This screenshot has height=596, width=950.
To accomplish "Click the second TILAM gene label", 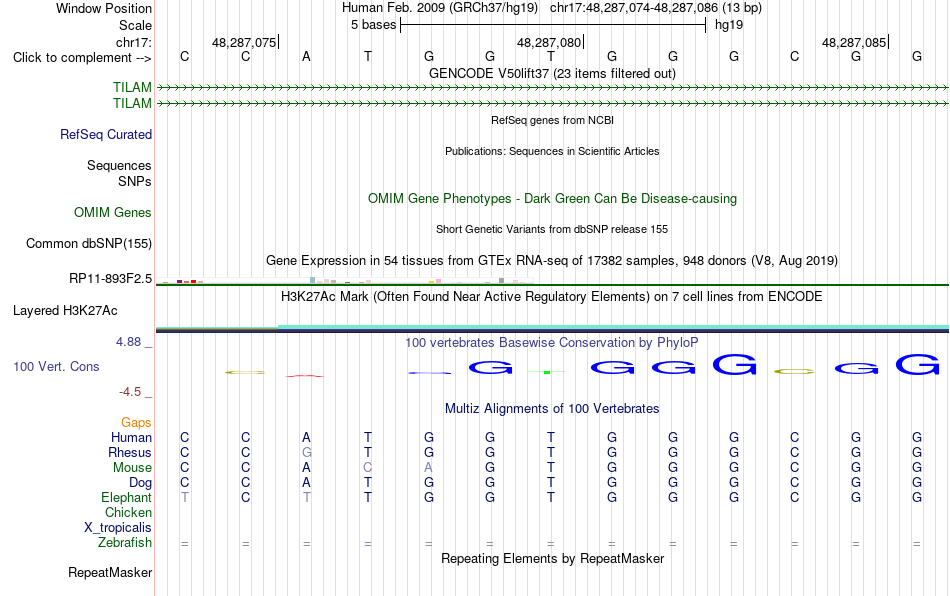I will [x=132, y=104].
